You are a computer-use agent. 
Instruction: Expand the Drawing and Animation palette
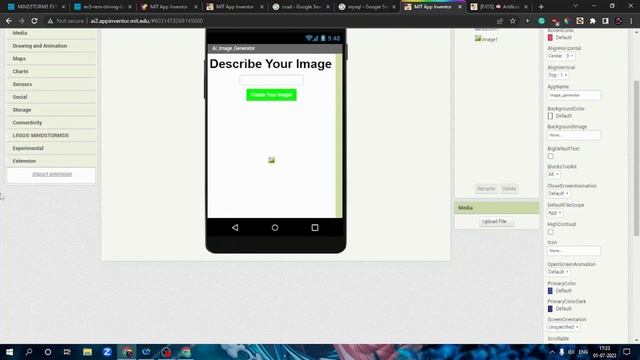pyautogui.click(x=51, y=46)
